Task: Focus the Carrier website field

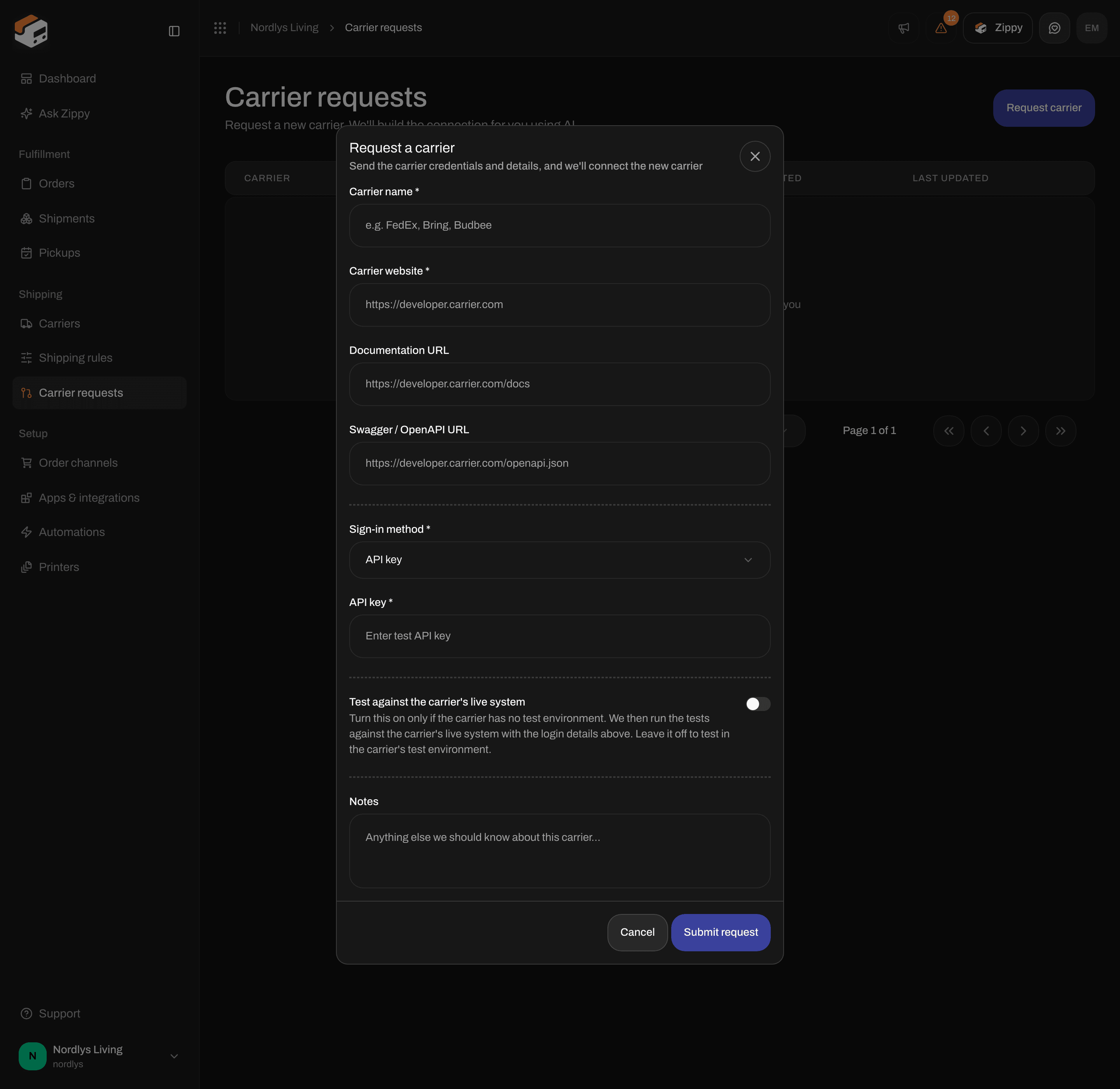Action: (x=560, y=305)
